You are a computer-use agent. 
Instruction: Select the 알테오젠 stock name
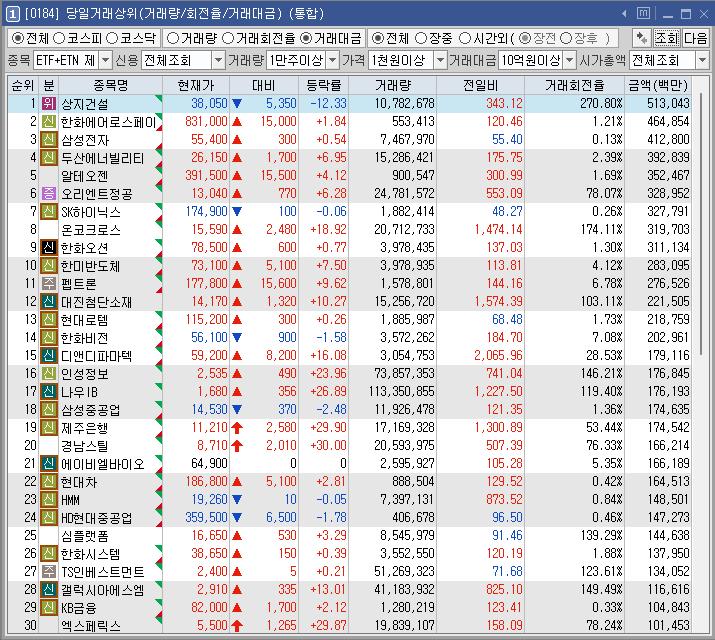pyautogui.click(x=84, y=176)
